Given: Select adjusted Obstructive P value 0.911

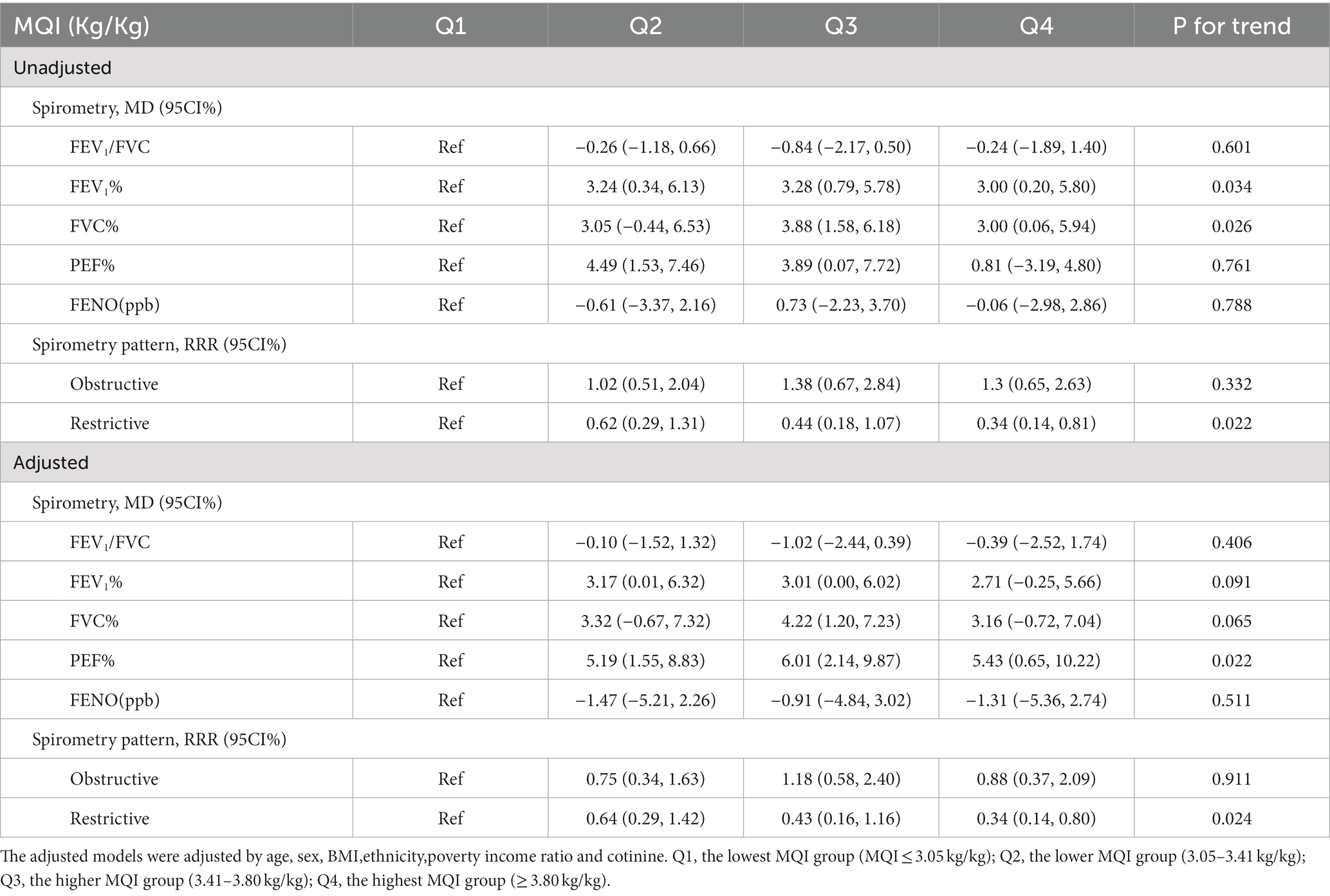Looking at the screenshot, I should 1232,779.
